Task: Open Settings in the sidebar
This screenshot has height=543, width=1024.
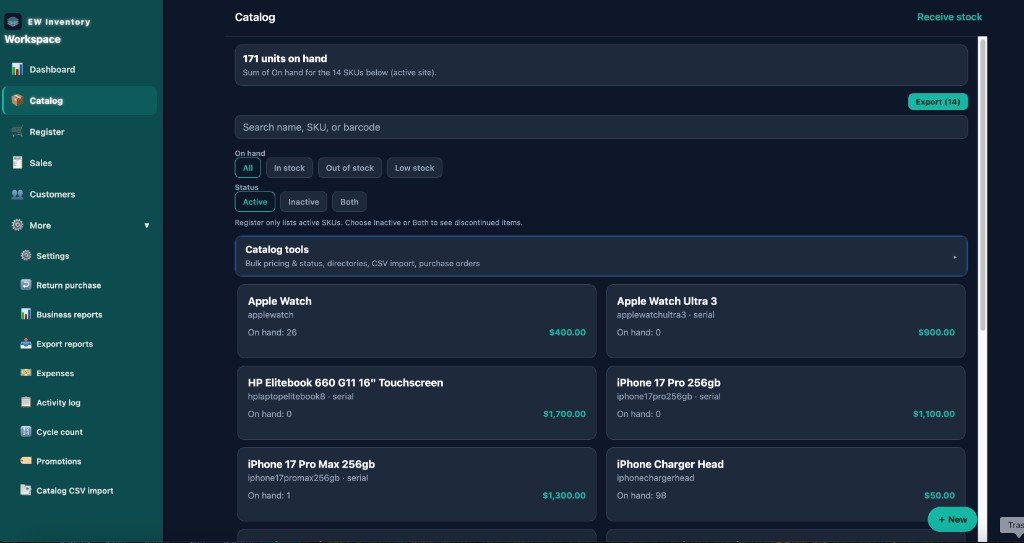Action: pyautogui.click(x=53, y=256)
